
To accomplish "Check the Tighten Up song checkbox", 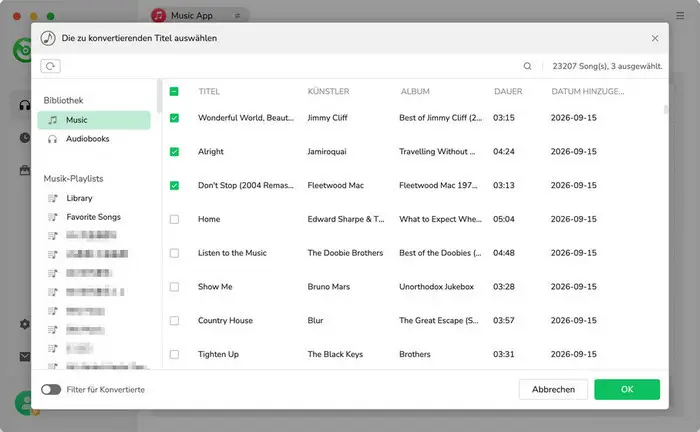I will pos(174,354).
